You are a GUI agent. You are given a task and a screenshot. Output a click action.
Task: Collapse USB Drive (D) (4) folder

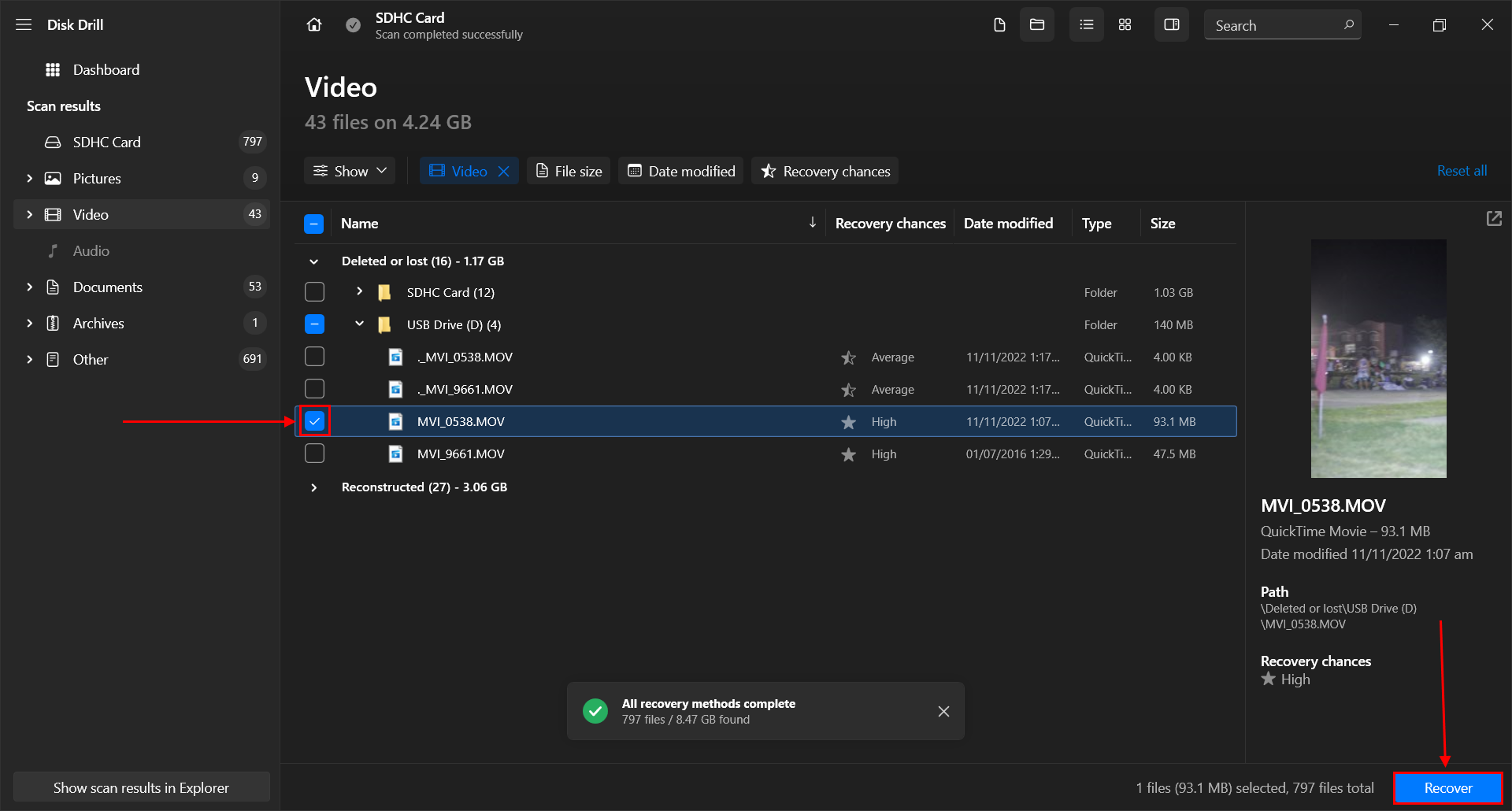[359, 324]
